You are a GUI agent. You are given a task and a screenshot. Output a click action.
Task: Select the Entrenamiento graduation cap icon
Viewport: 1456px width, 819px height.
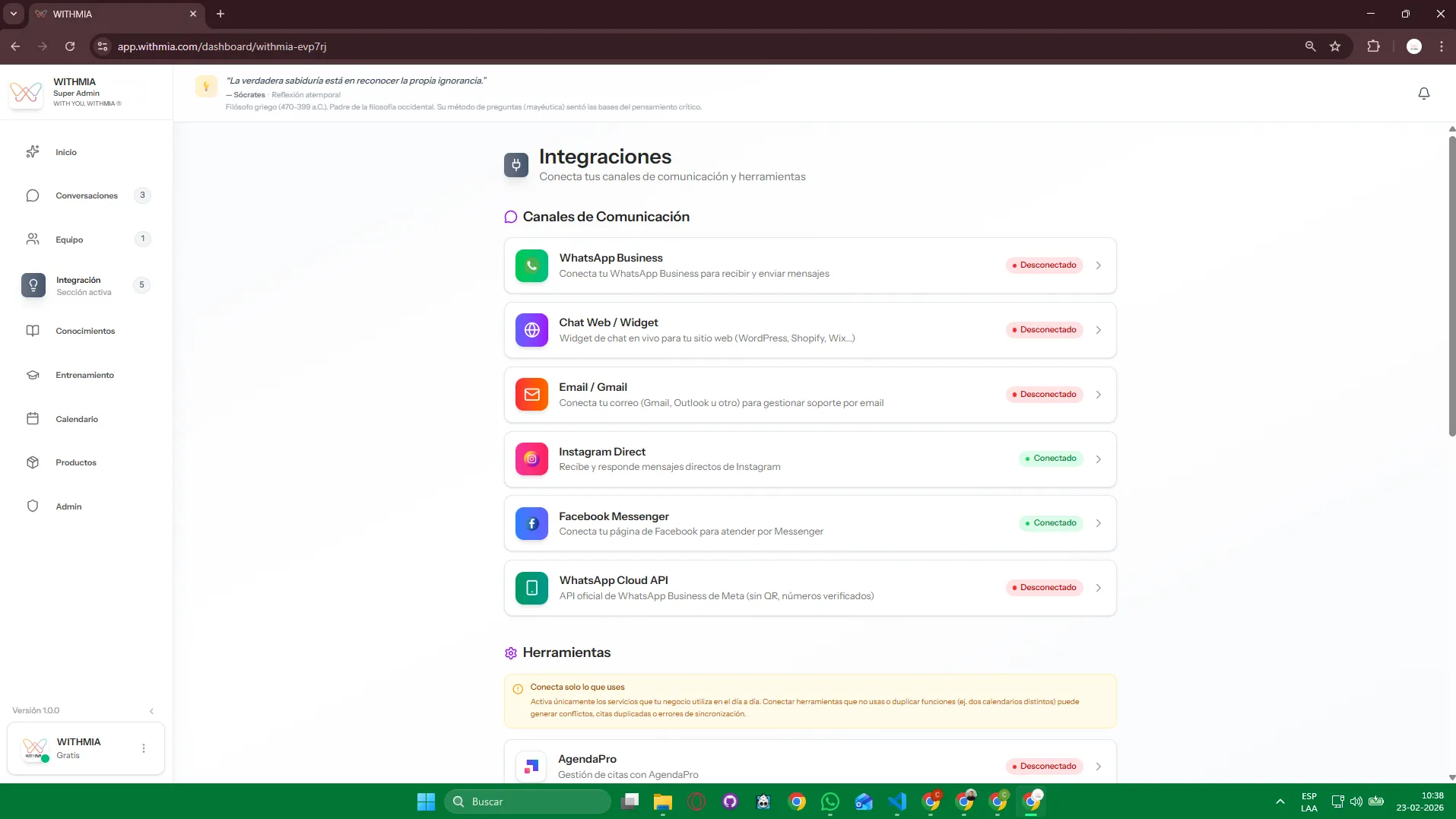coord(32,375)
